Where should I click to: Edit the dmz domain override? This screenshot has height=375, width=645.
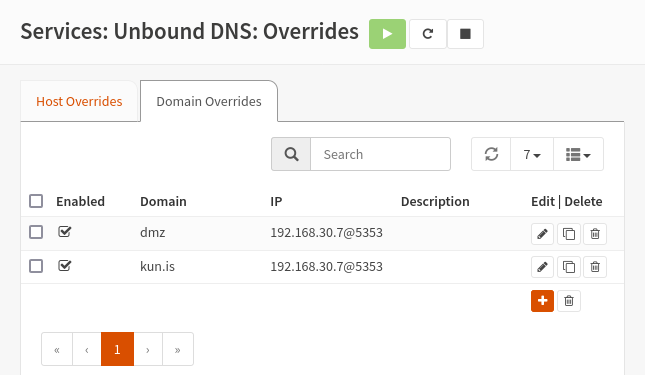pyautogui.click(x=542, y=234)
